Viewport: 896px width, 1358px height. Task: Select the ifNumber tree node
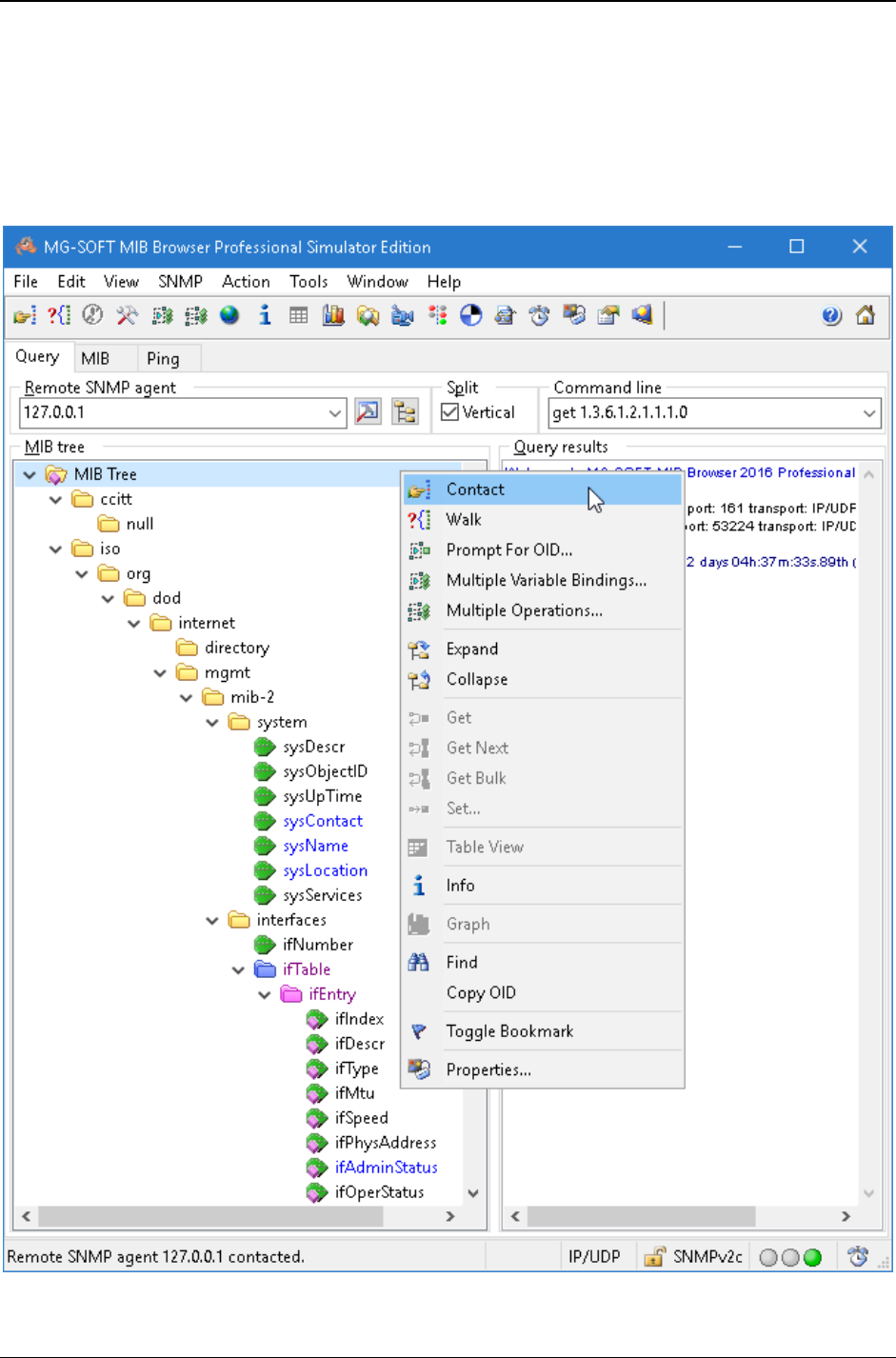tap(318, 945)
